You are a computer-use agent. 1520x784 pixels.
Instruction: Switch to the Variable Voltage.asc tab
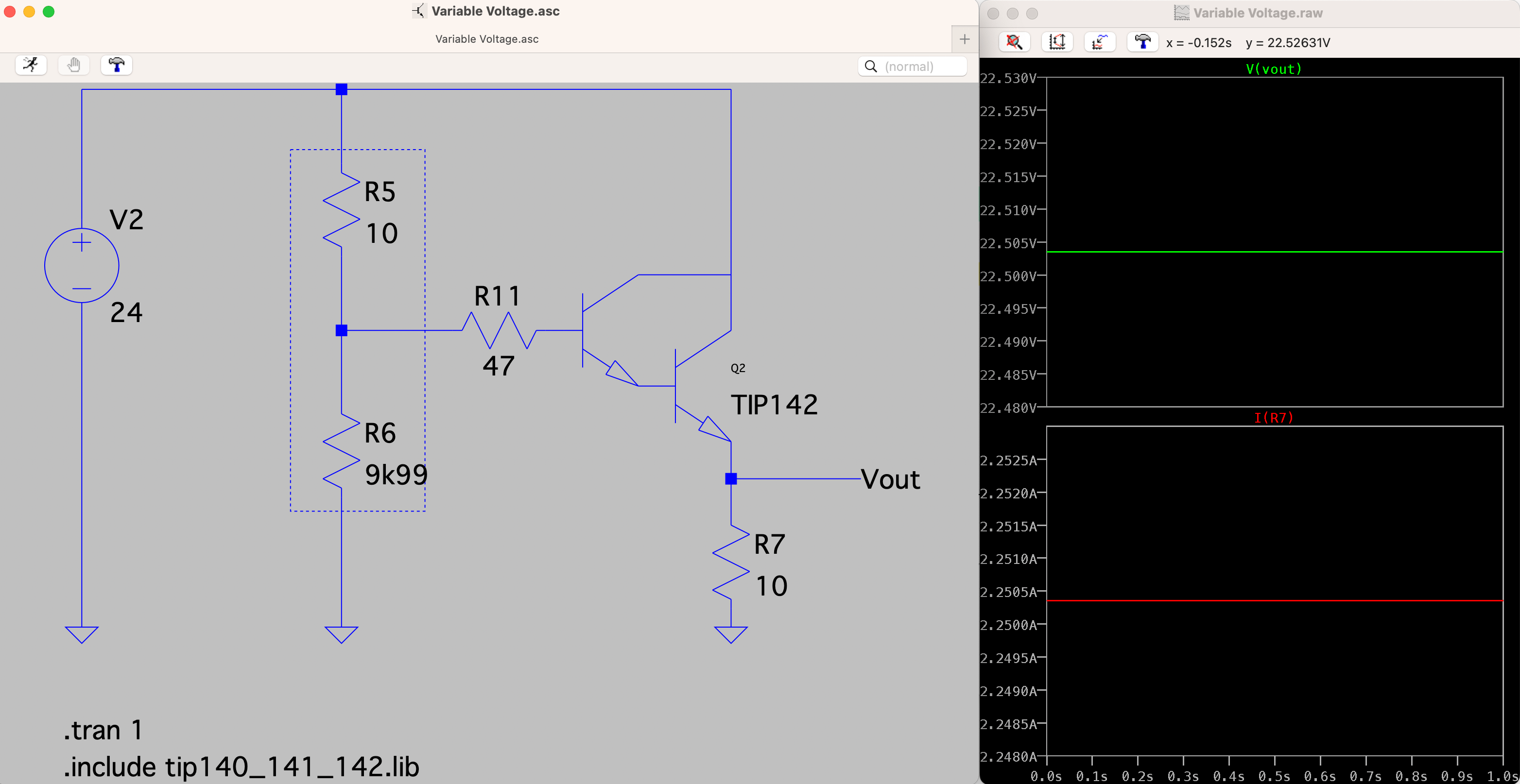coord(486,39)
